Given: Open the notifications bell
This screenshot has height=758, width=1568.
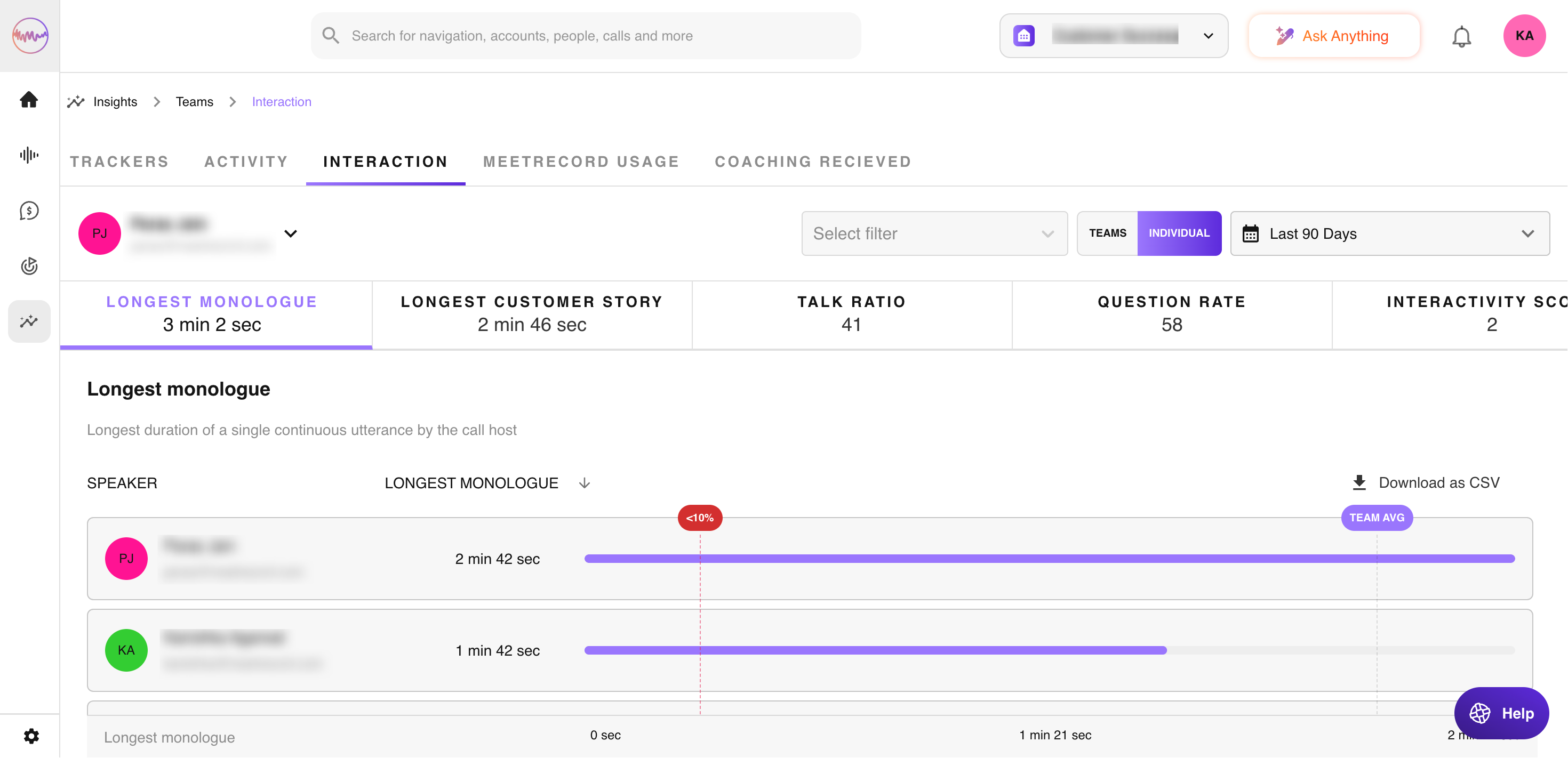Looking at the screenshot, I should [x=1461, y=36].
